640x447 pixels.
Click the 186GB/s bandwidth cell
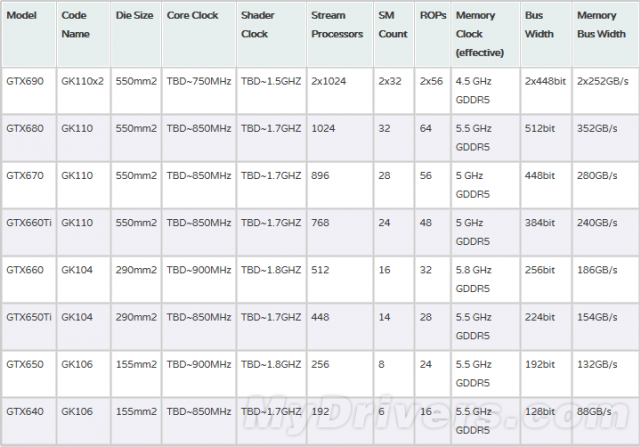pos(606,279)
